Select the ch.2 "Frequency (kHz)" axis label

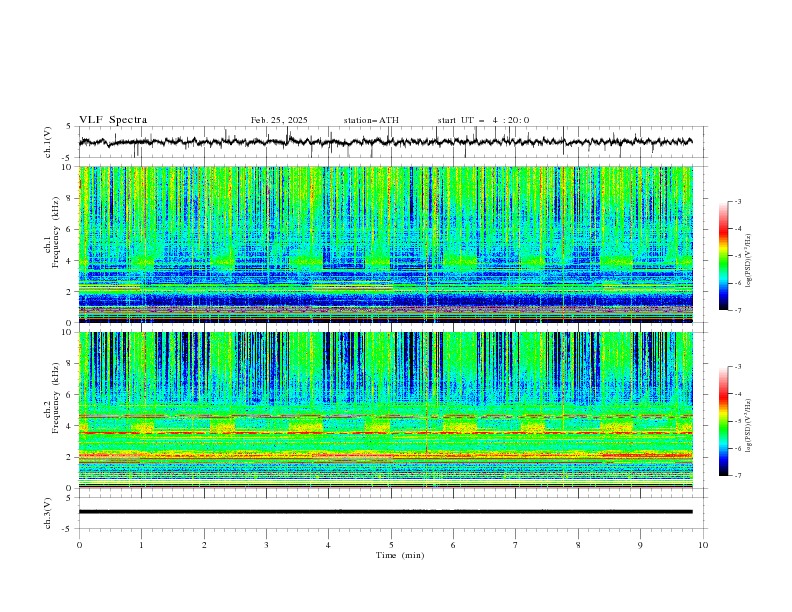click(x=56, y=398)
